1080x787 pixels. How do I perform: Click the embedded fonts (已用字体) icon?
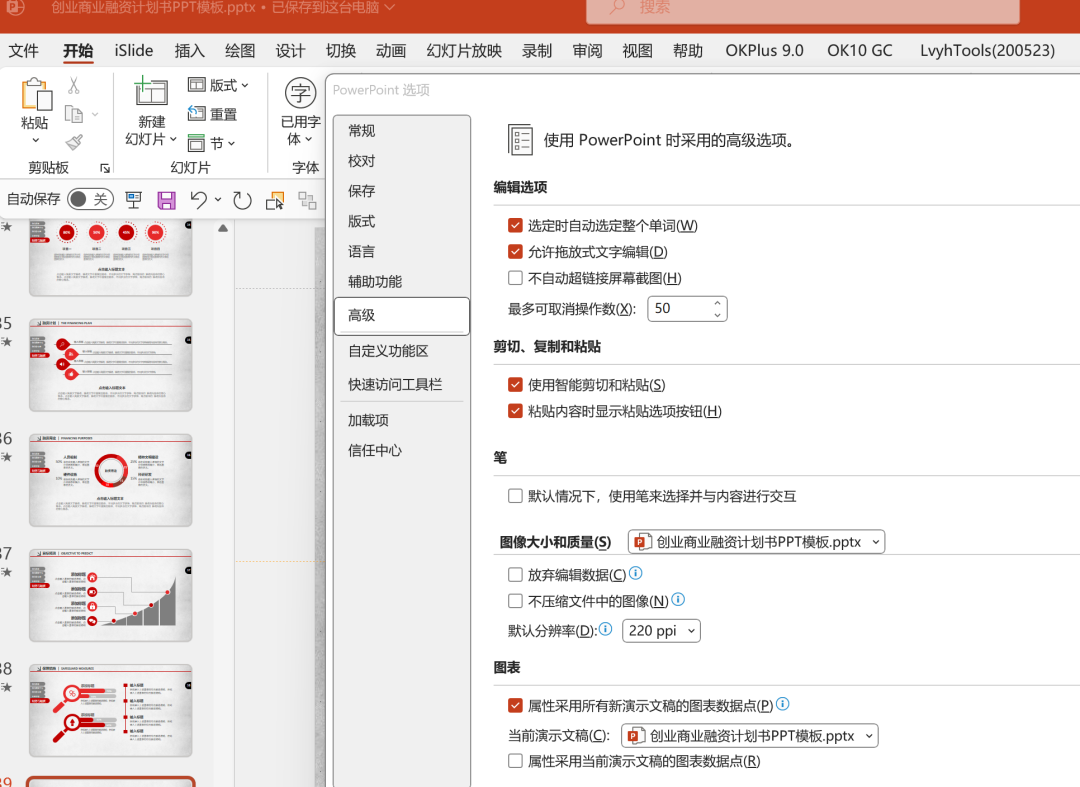300,93
